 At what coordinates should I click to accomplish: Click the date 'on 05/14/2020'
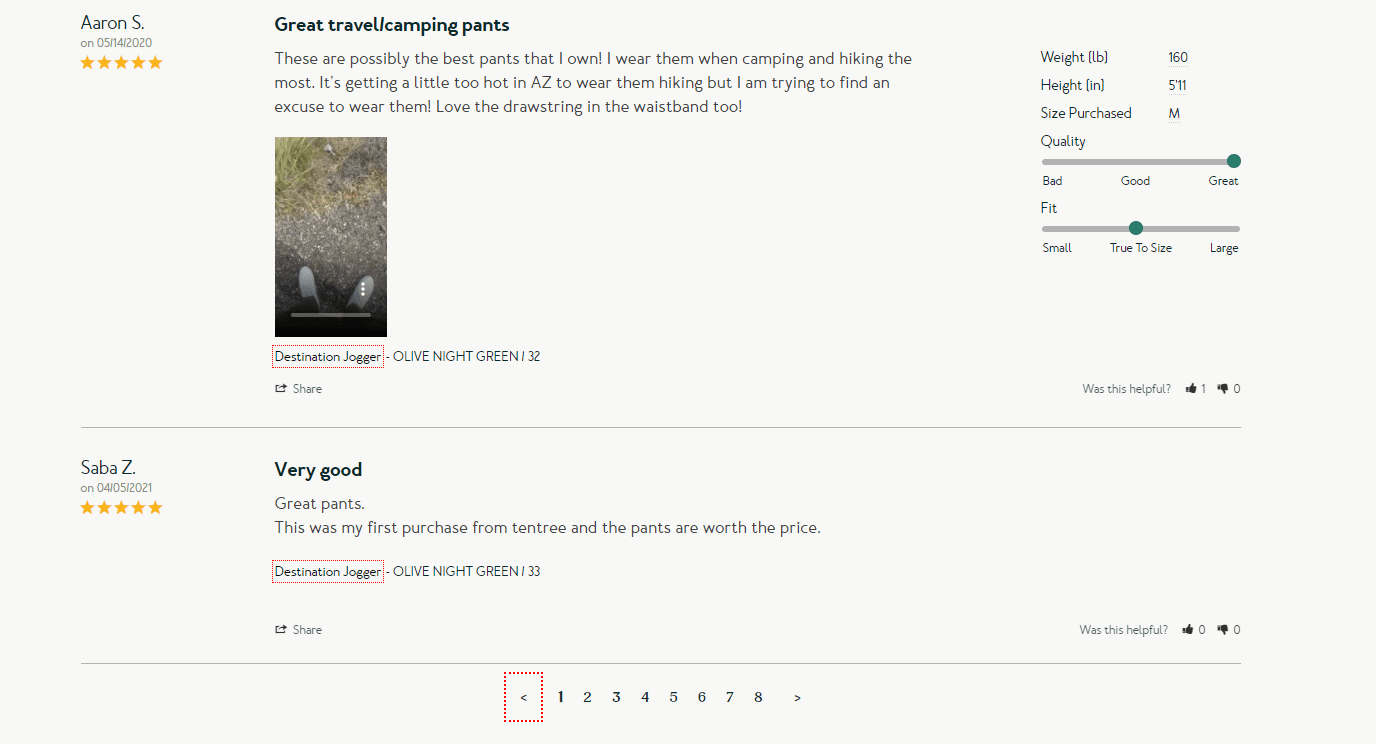tap(117, 43)
